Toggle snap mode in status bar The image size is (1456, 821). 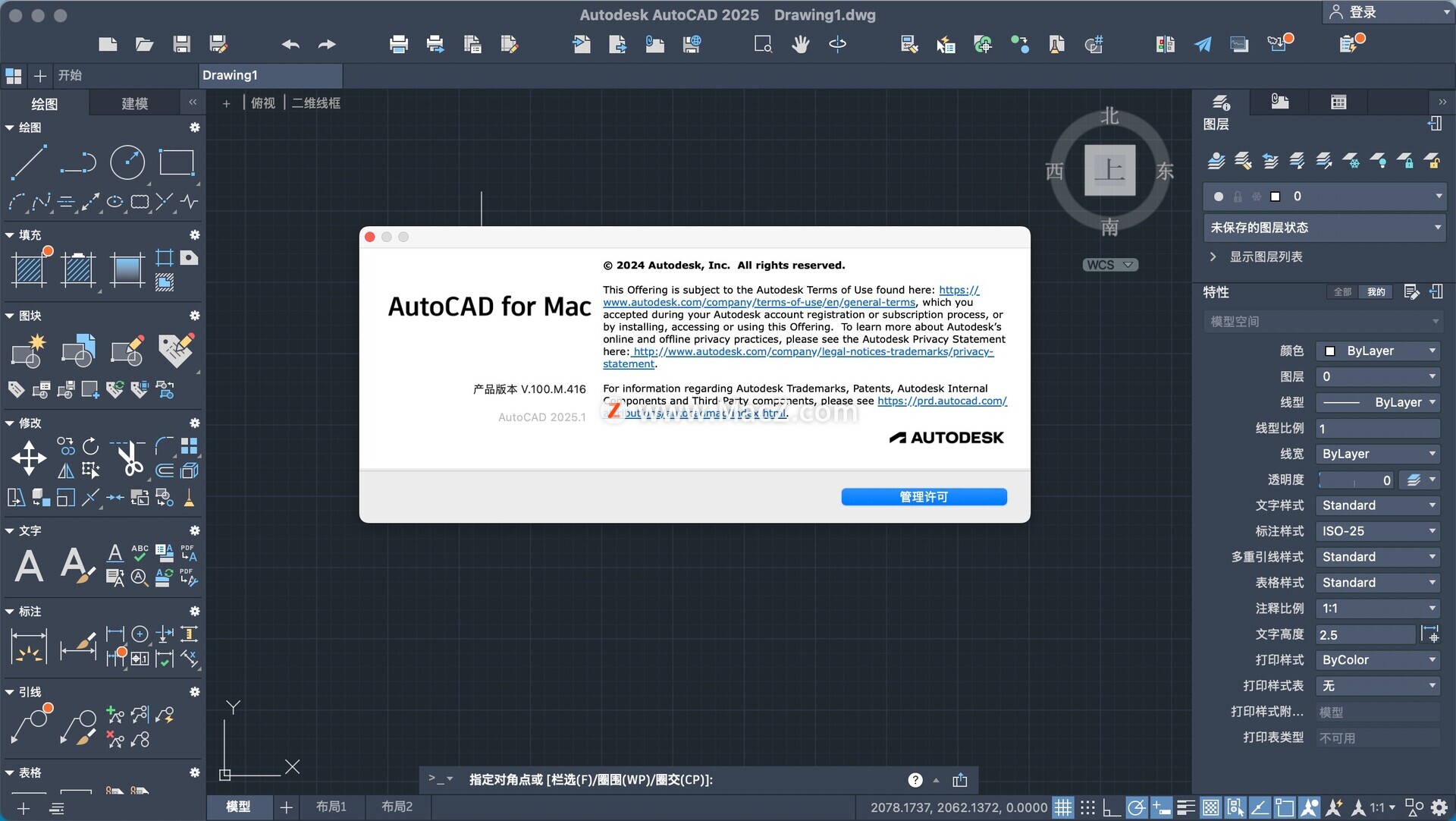click(x=1087, y=807)
